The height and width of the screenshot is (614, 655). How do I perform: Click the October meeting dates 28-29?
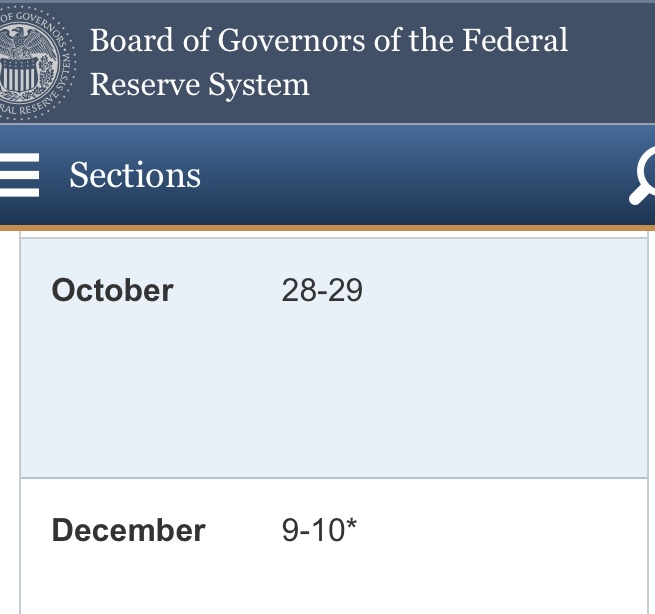pos(322,291)
